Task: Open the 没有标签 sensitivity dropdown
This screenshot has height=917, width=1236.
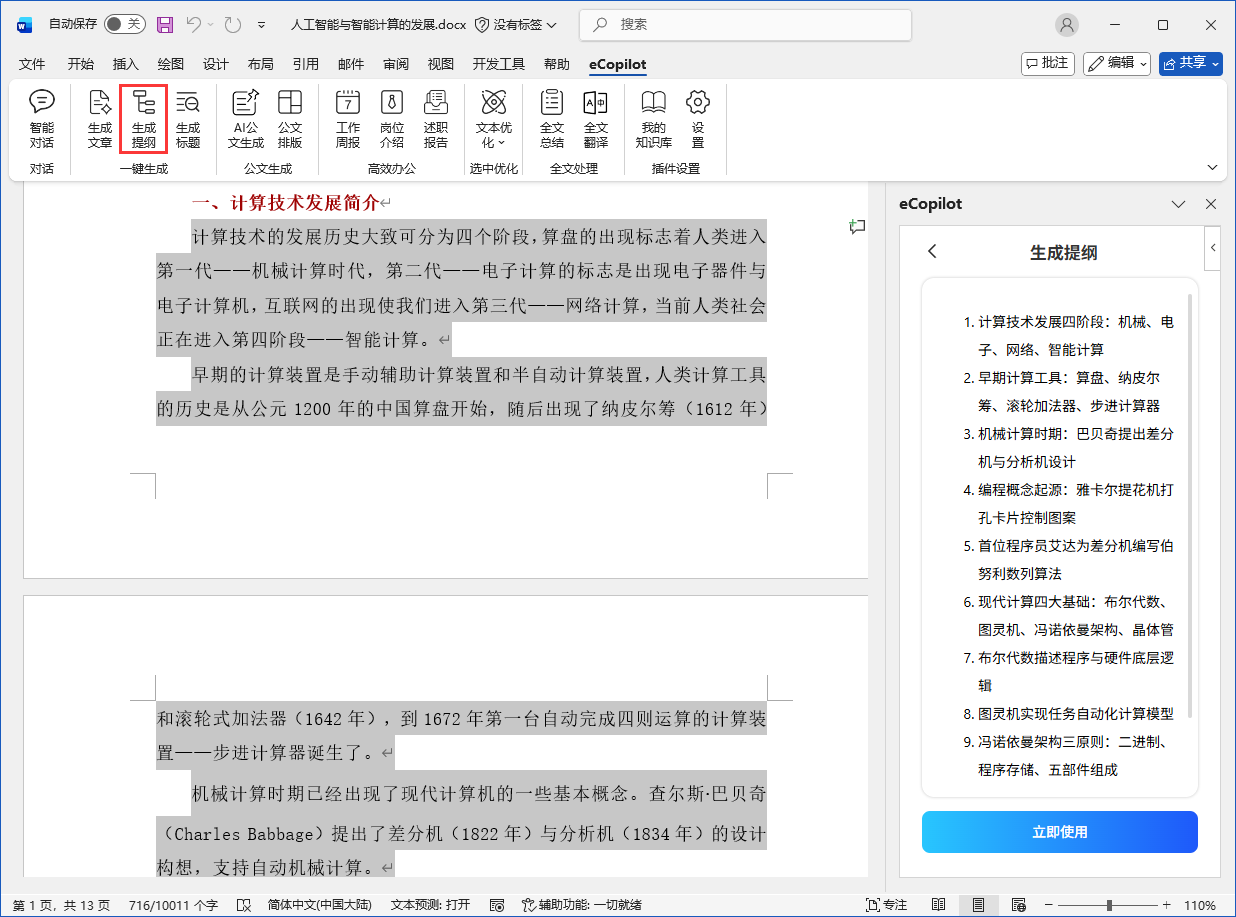Action: tap(516, 24)
